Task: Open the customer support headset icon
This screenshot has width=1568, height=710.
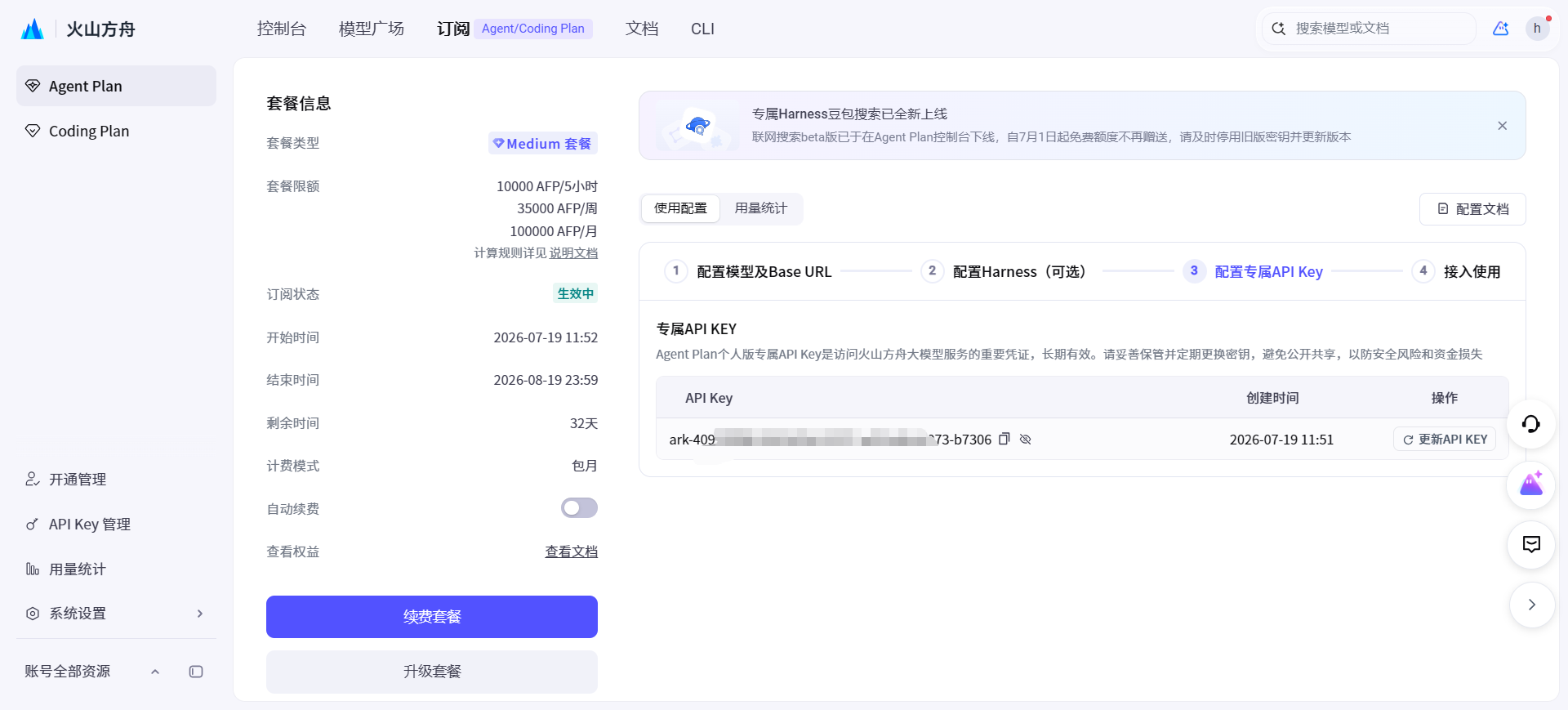Action: point(1531,423)
